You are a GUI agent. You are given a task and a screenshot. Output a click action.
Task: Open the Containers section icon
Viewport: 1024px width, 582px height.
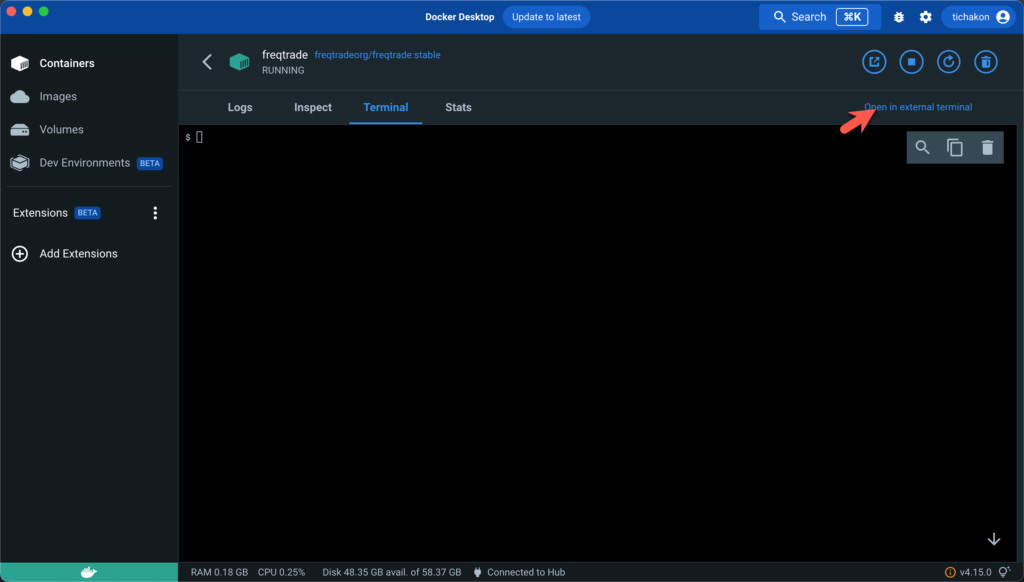[20, 63]
